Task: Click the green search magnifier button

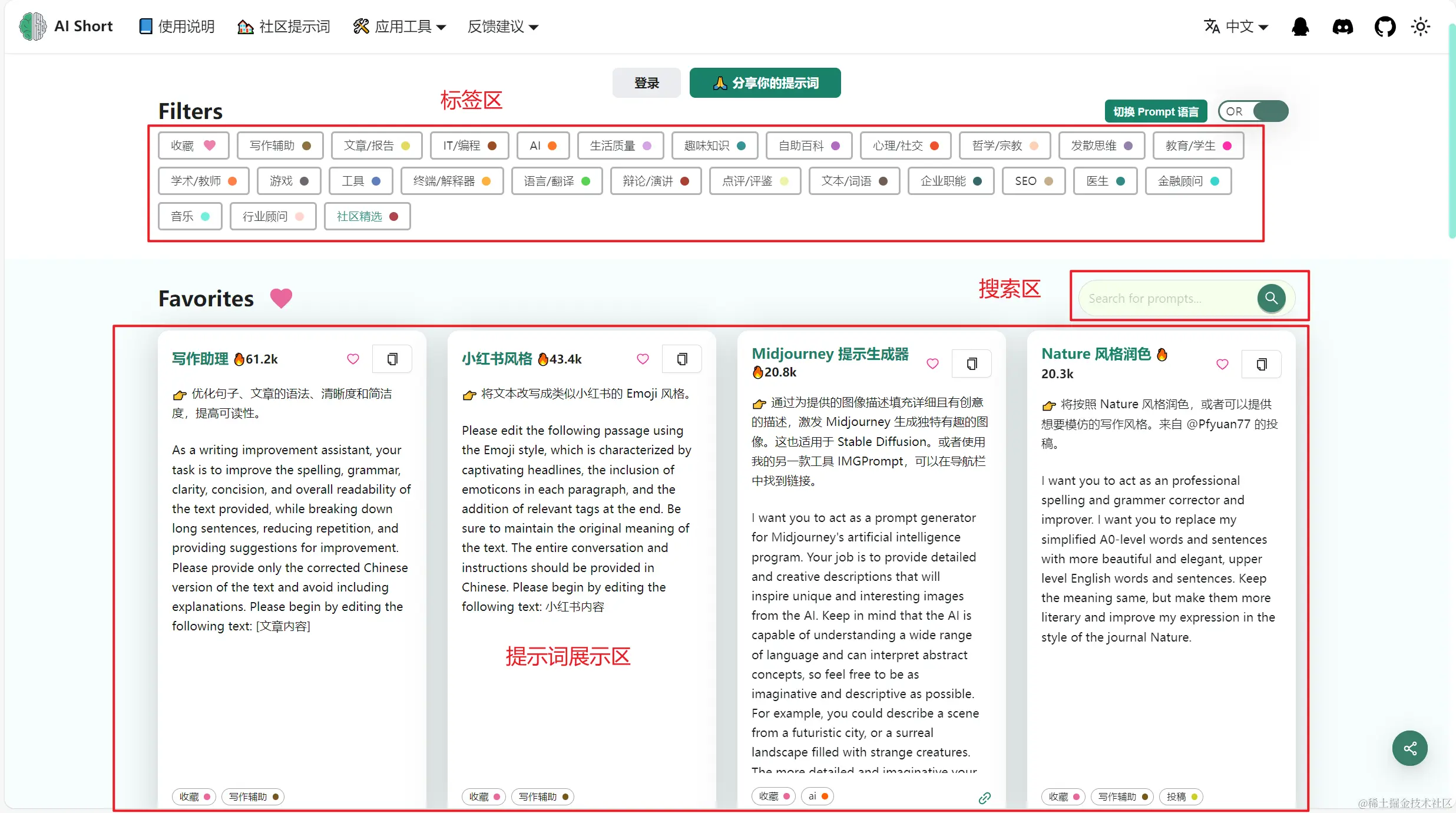Action: pyautogui.click(x=1271, y=298)
